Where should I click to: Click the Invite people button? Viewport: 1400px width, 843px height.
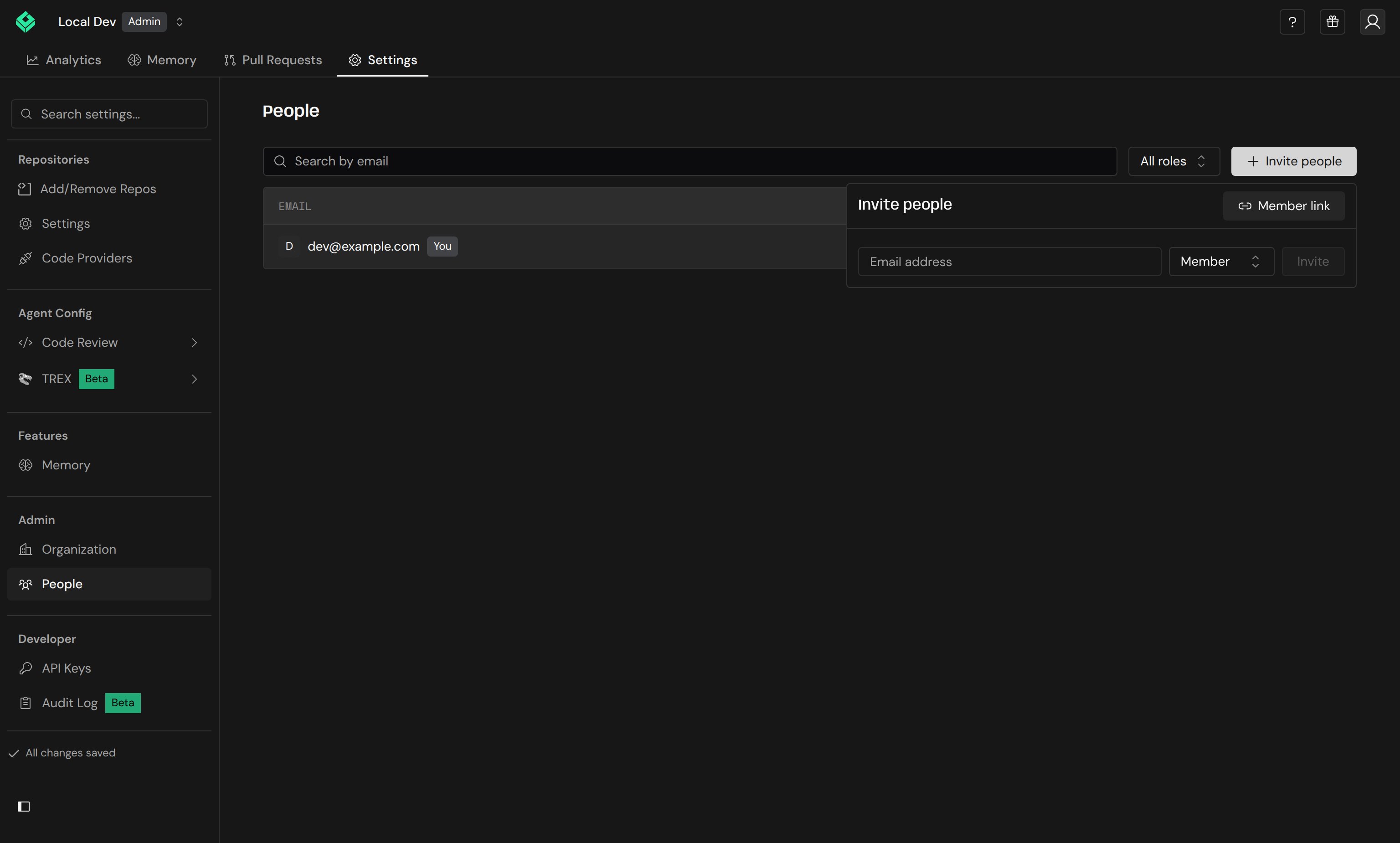coord(1294,161)
